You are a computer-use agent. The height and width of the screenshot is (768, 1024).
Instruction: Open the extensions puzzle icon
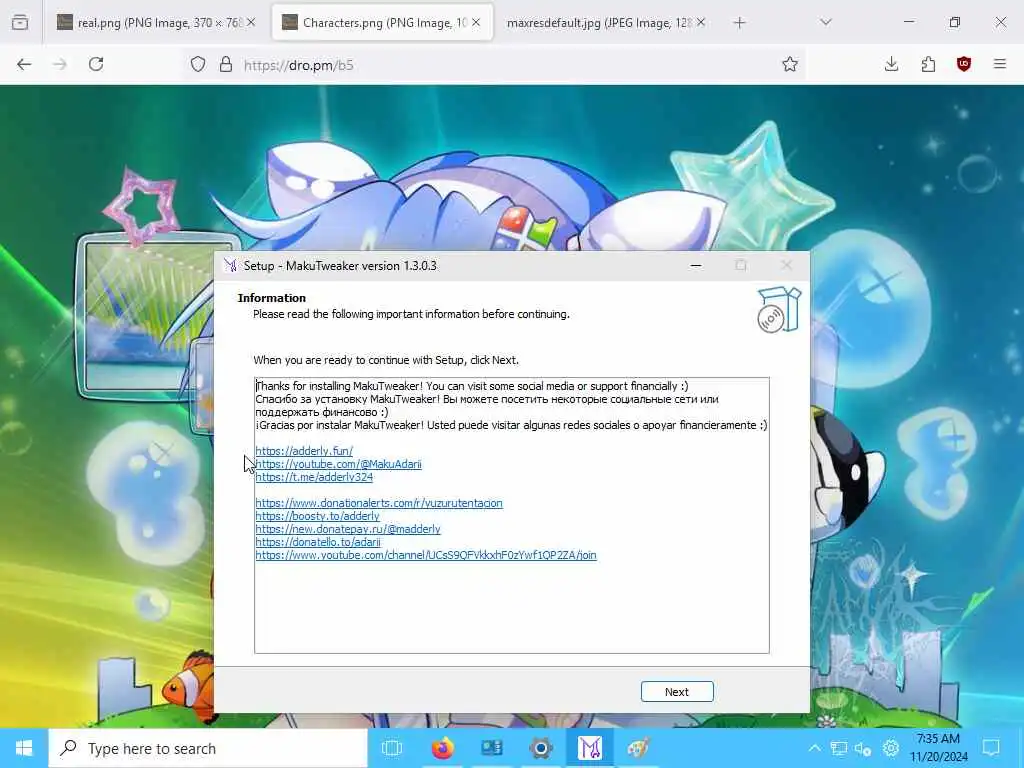[x=928, y=64]
